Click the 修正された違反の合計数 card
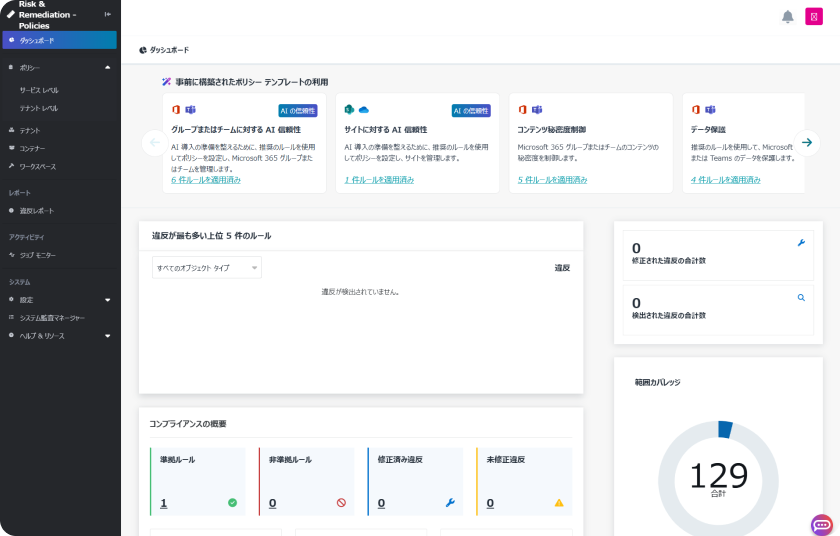This screenshot has height=536, width=840. (718, 255)
